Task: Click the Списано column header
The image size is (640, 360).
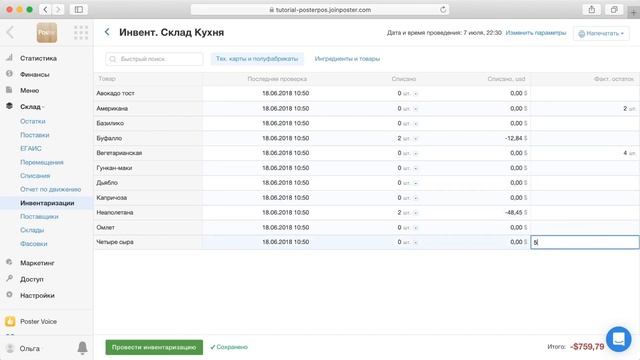Action: 403,79
